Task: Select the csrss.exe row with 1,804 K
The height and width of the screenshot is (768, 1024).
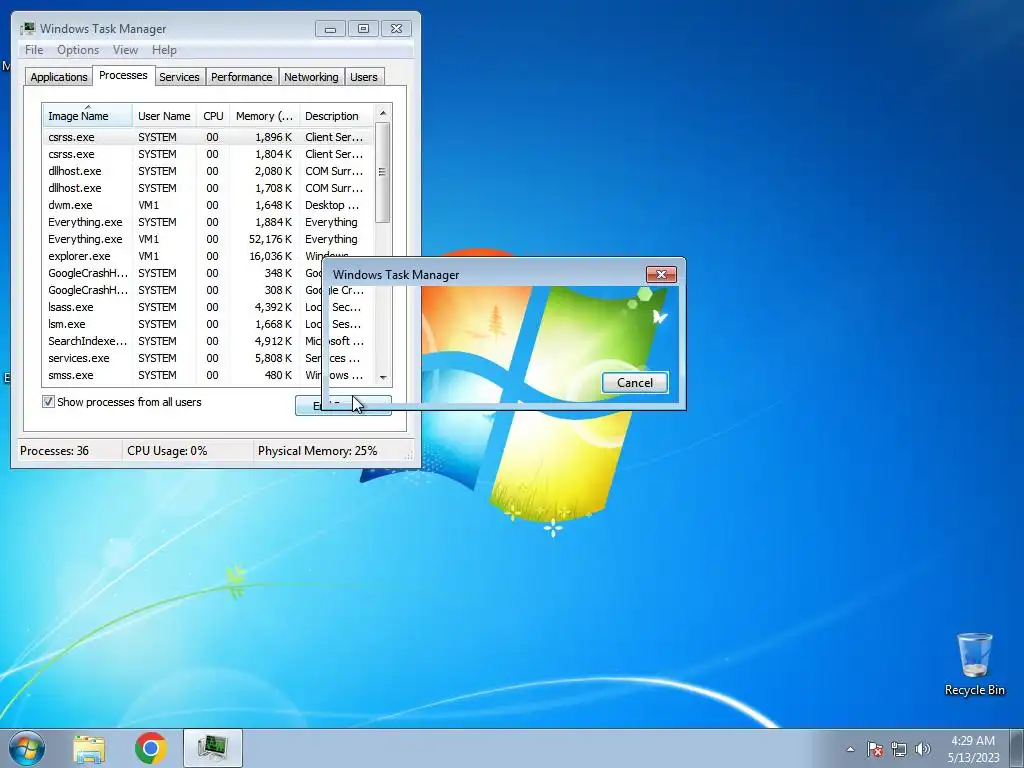Action: pos(208,154)
